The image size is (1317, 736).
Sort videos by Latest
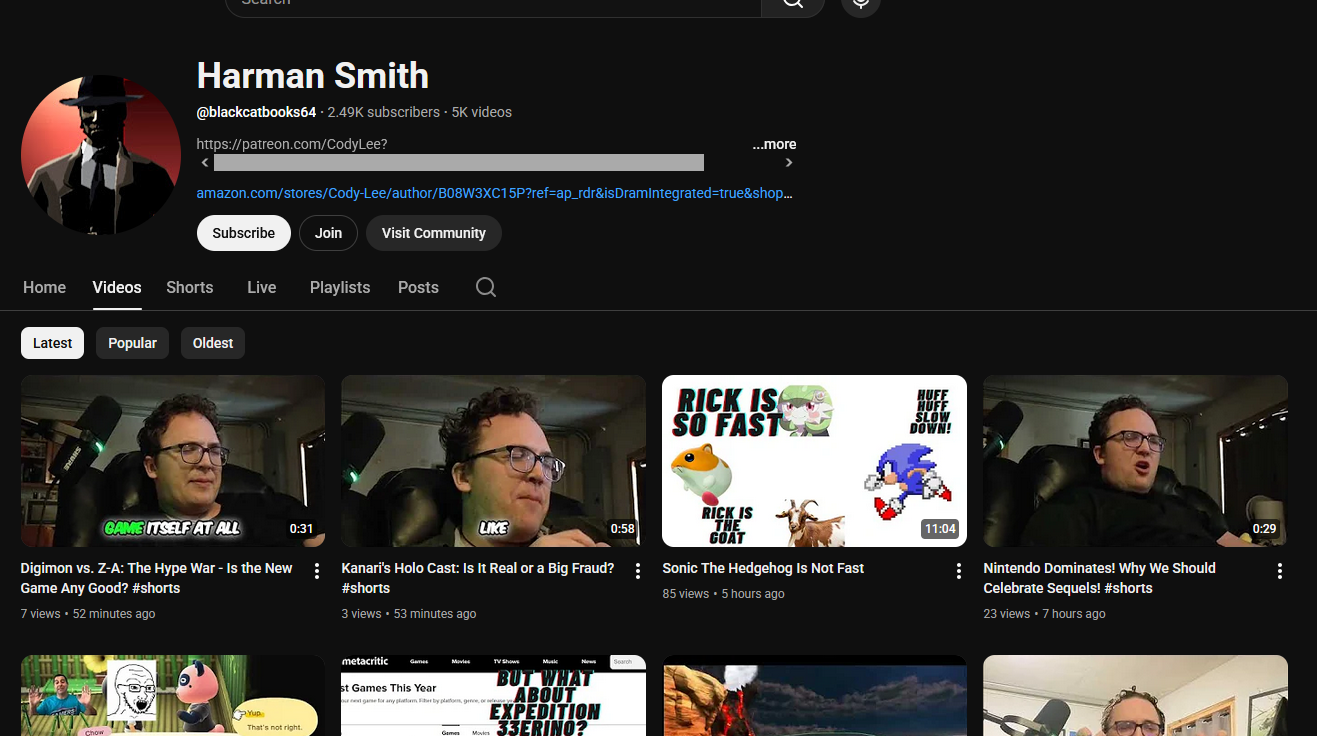click(x=53, y=343)
